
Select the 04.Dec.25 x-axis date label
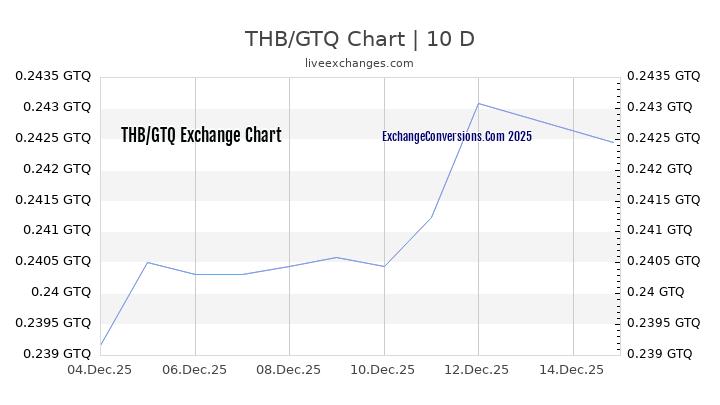tap(100, 370)
